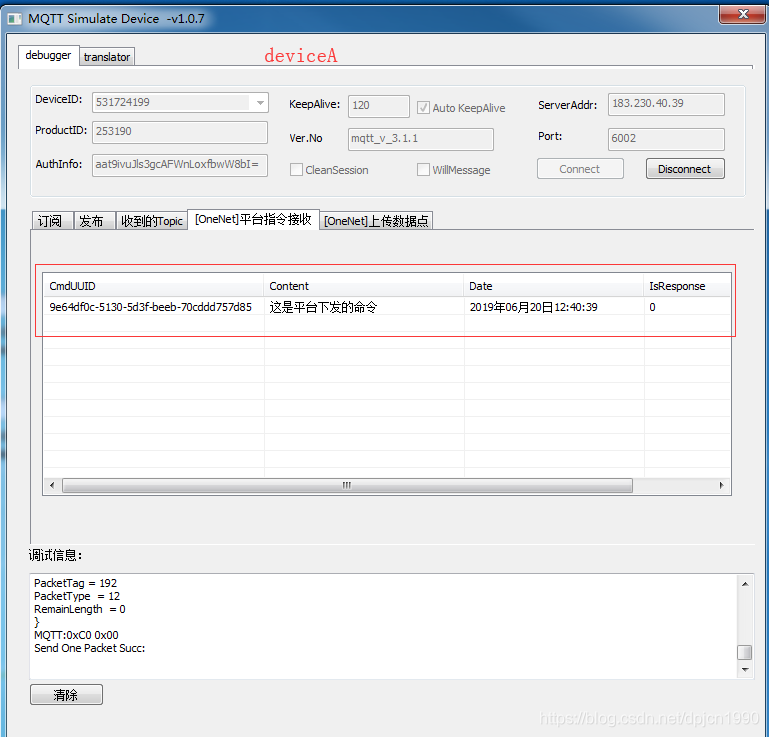Click the log line Send One Packet Succ:

pos(89,648)
